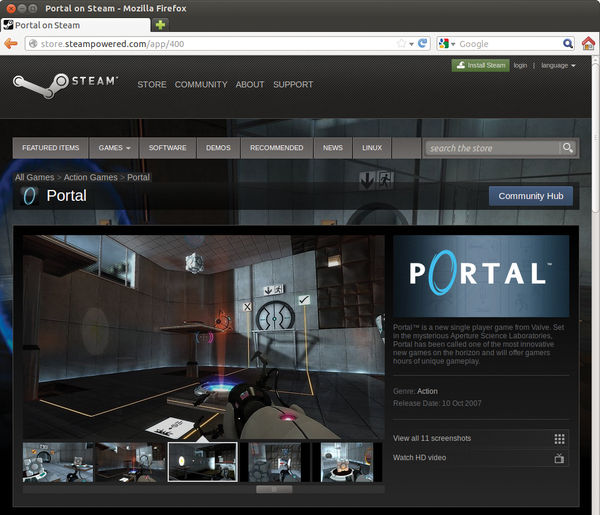Click the search the store field
The height and width of the screenshot is (515, 600).
pyautogui.click(x=492, y=148)
